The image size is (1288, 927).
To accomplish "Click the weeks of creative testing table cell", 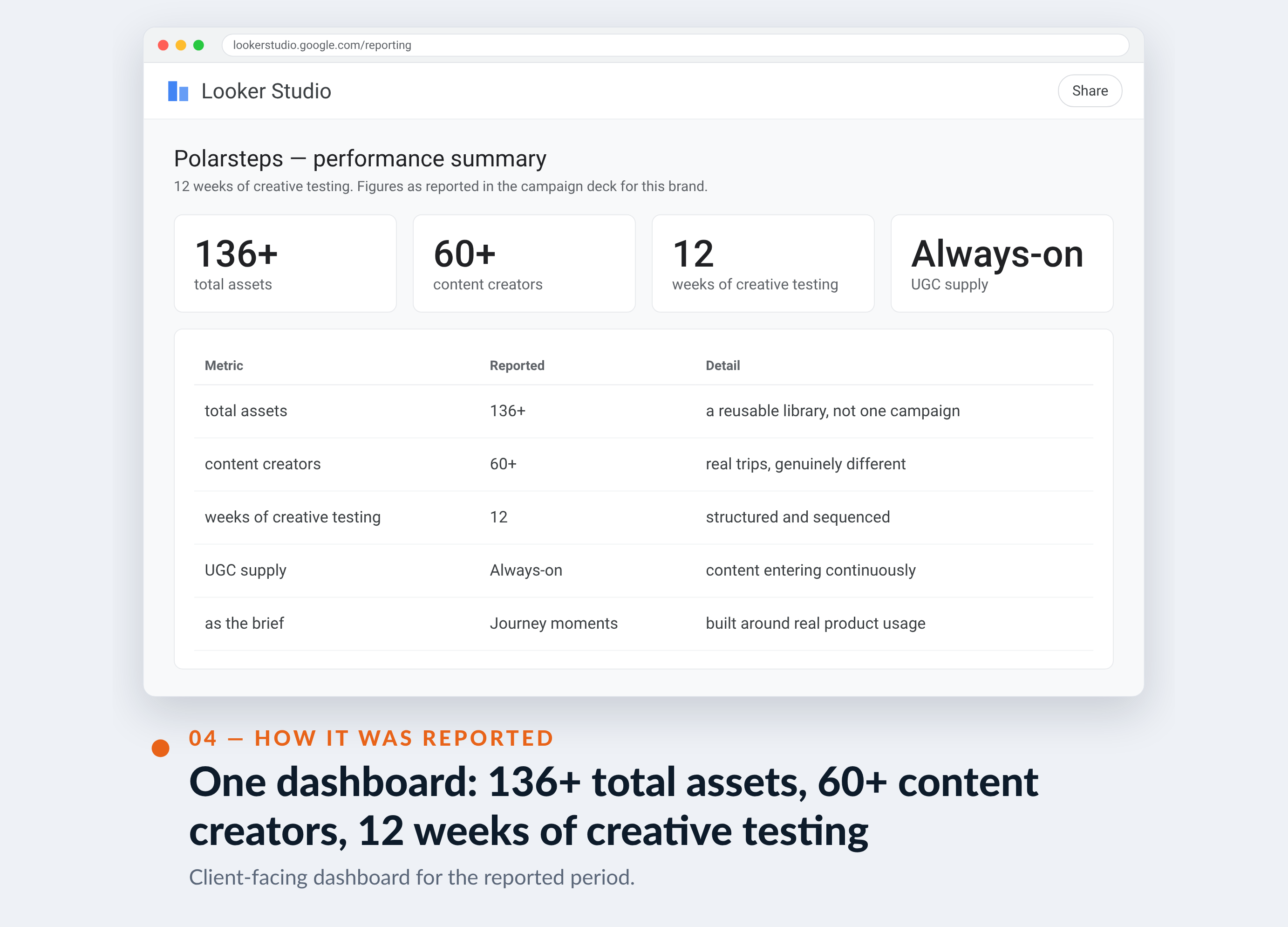I will tap(293, 517).
